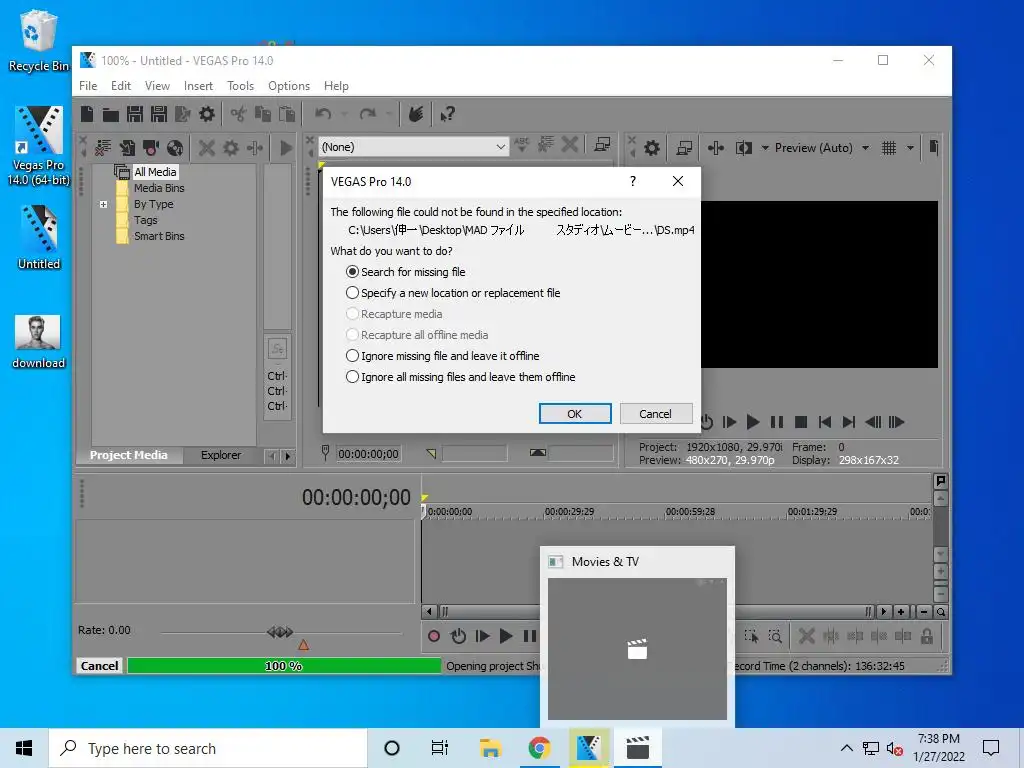The height and width of the screenshot is (768, 1024).
Task: Click the Extract Audio from CD icon
Action: [174, 148]
